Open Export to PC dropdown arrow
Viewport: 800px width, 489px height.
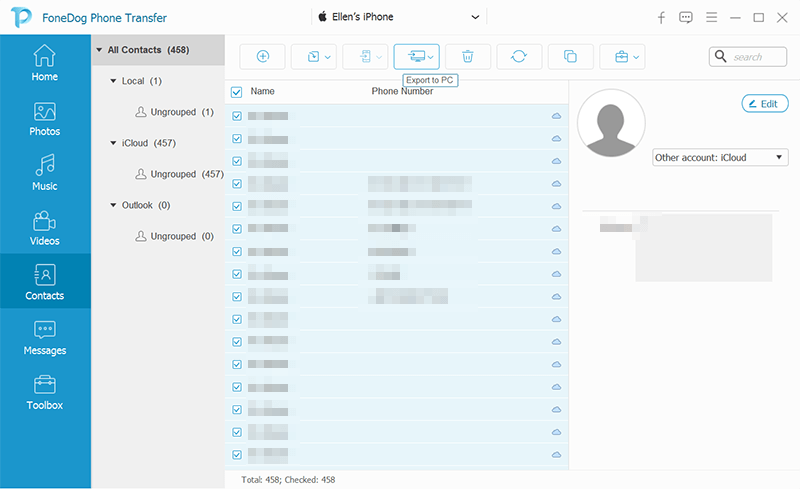tap(431, 57)
